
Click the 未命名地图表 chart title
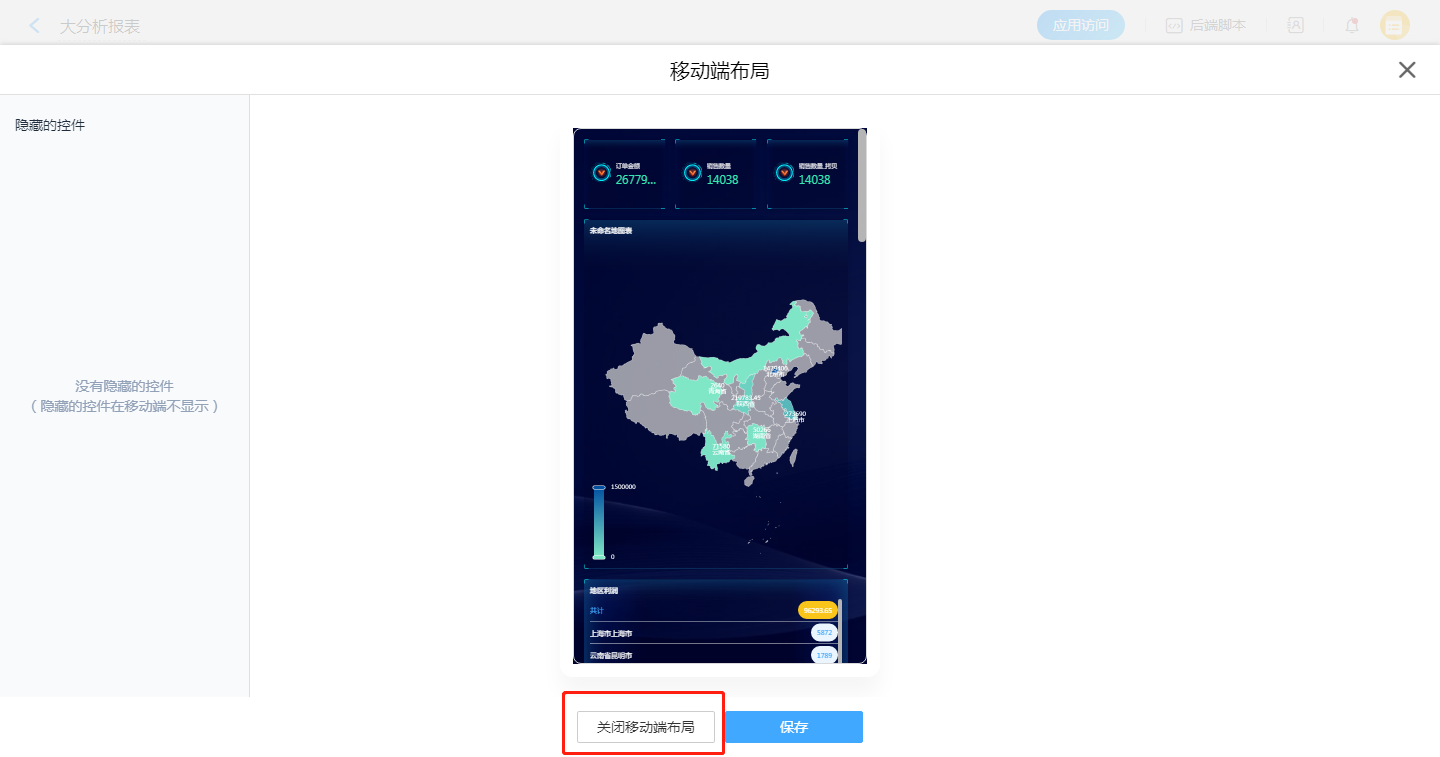coord(611,231)
